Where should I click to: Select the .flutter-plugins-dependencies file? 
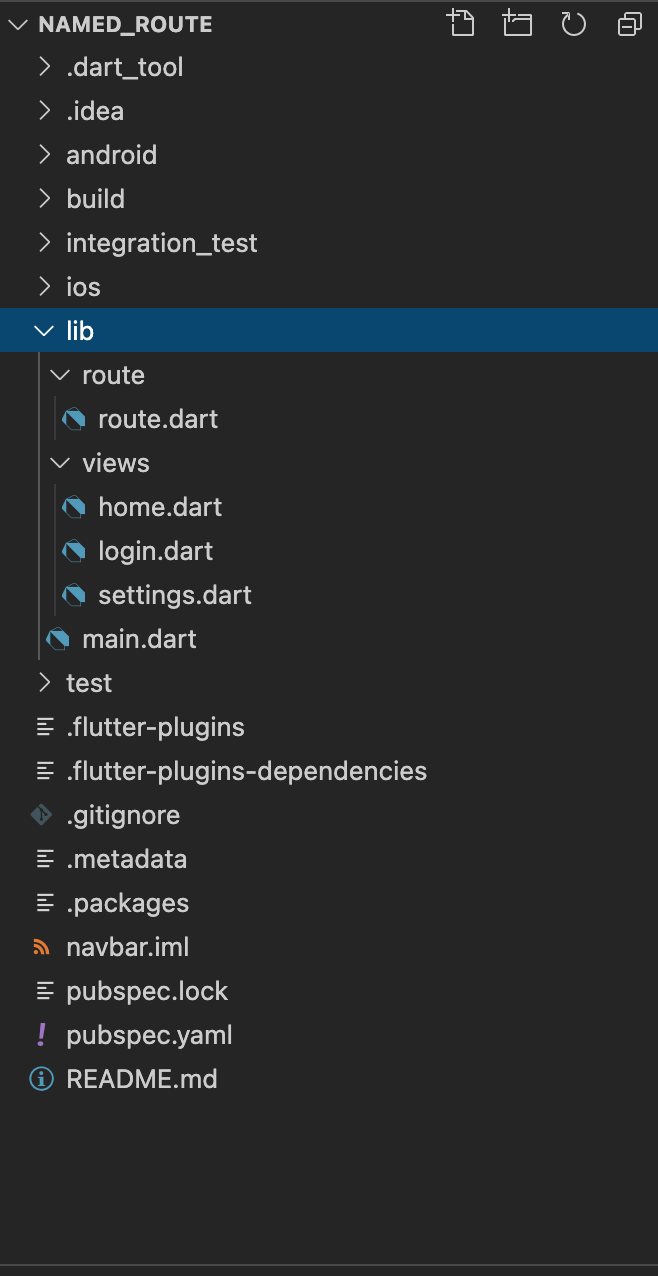point(329,771)
